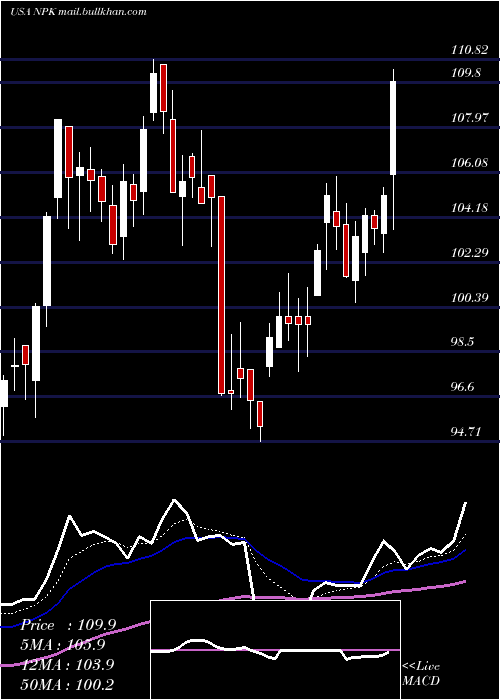Click the '50MA : 100.2' readout
Image resolution: width=500 pixels, height=700 pixels.
tap(67, 684)
